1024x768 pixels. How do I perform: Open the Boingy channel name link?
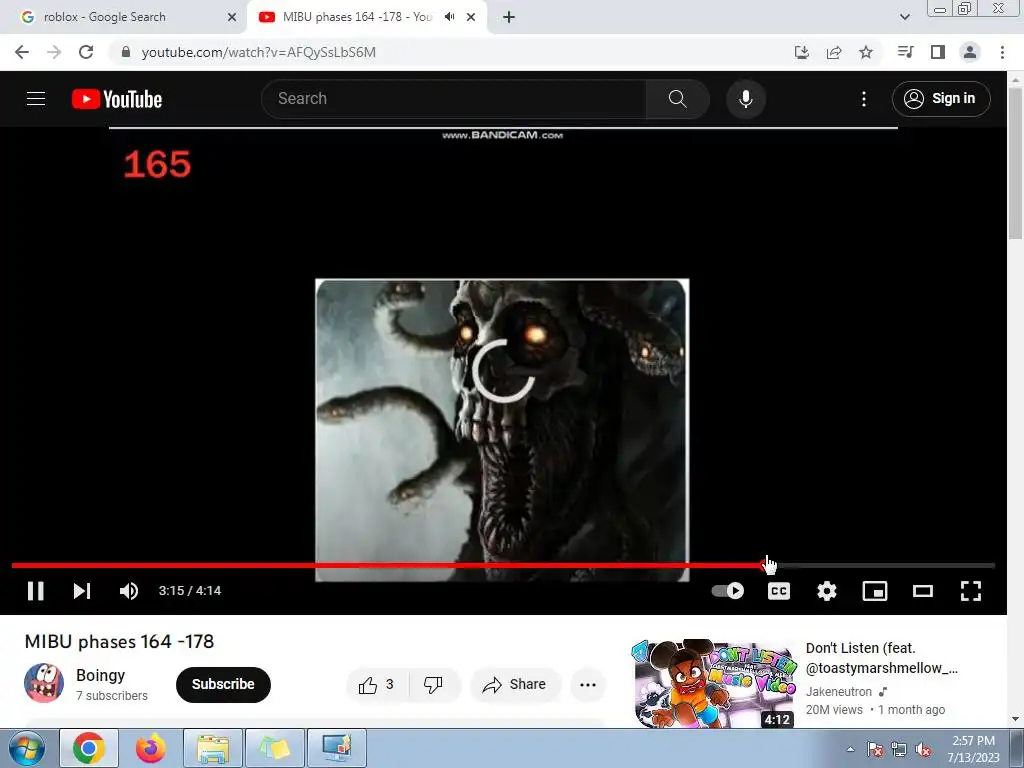(x=100, y=675)
